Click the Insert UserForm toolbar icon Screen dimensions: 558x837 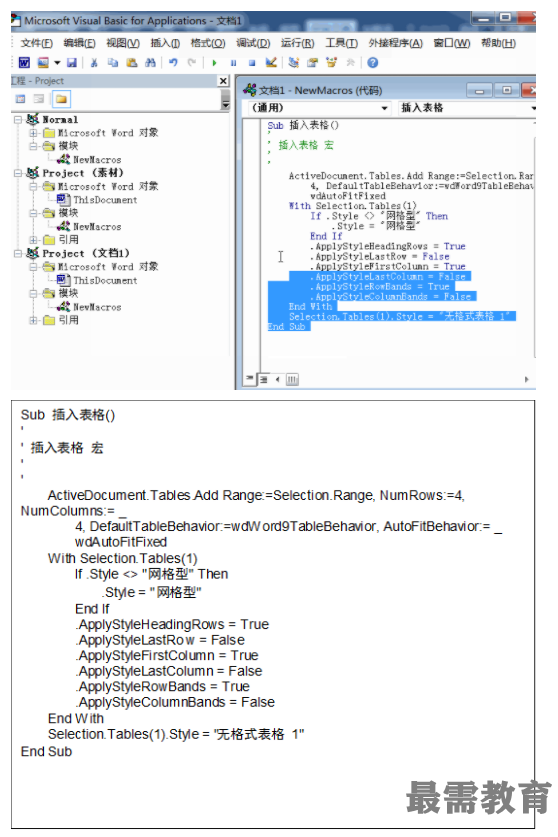pyautogui.click(x=43, y=62)
